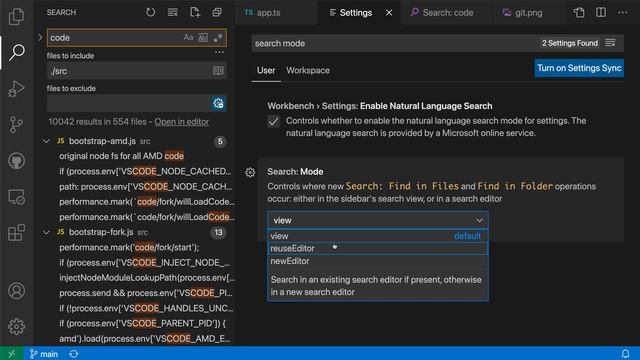
Task: Toggle use exclude settings and ignore files
Action: [x=218, y=103]
